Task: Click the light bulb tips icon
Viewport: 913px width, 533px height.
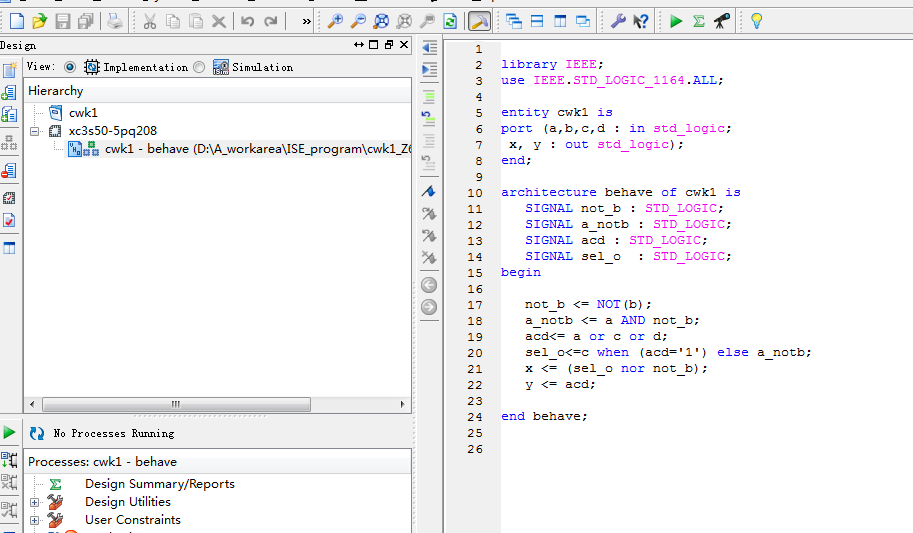Action: point(756,20)
